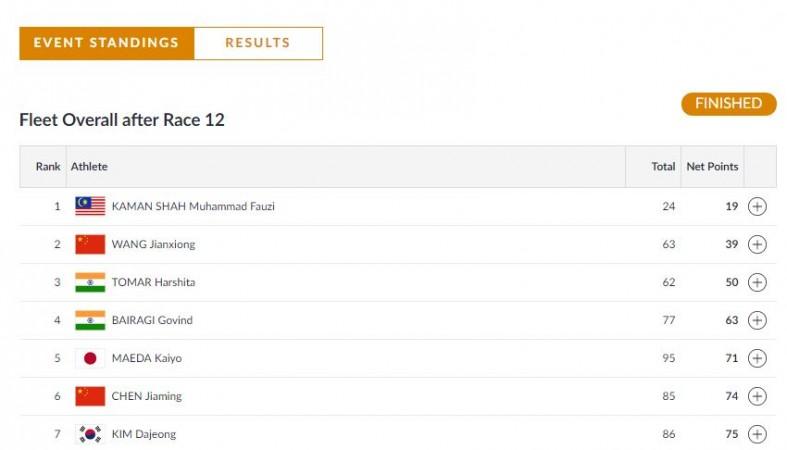Click the Finished status badge
The height and width of the screenshot is (450, 787).
coord(728,104)
